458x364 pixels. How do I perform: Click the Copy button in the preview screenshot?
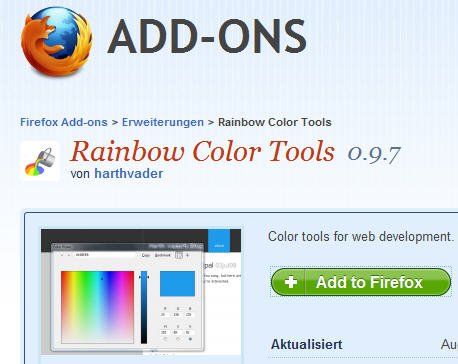[146, 255]
